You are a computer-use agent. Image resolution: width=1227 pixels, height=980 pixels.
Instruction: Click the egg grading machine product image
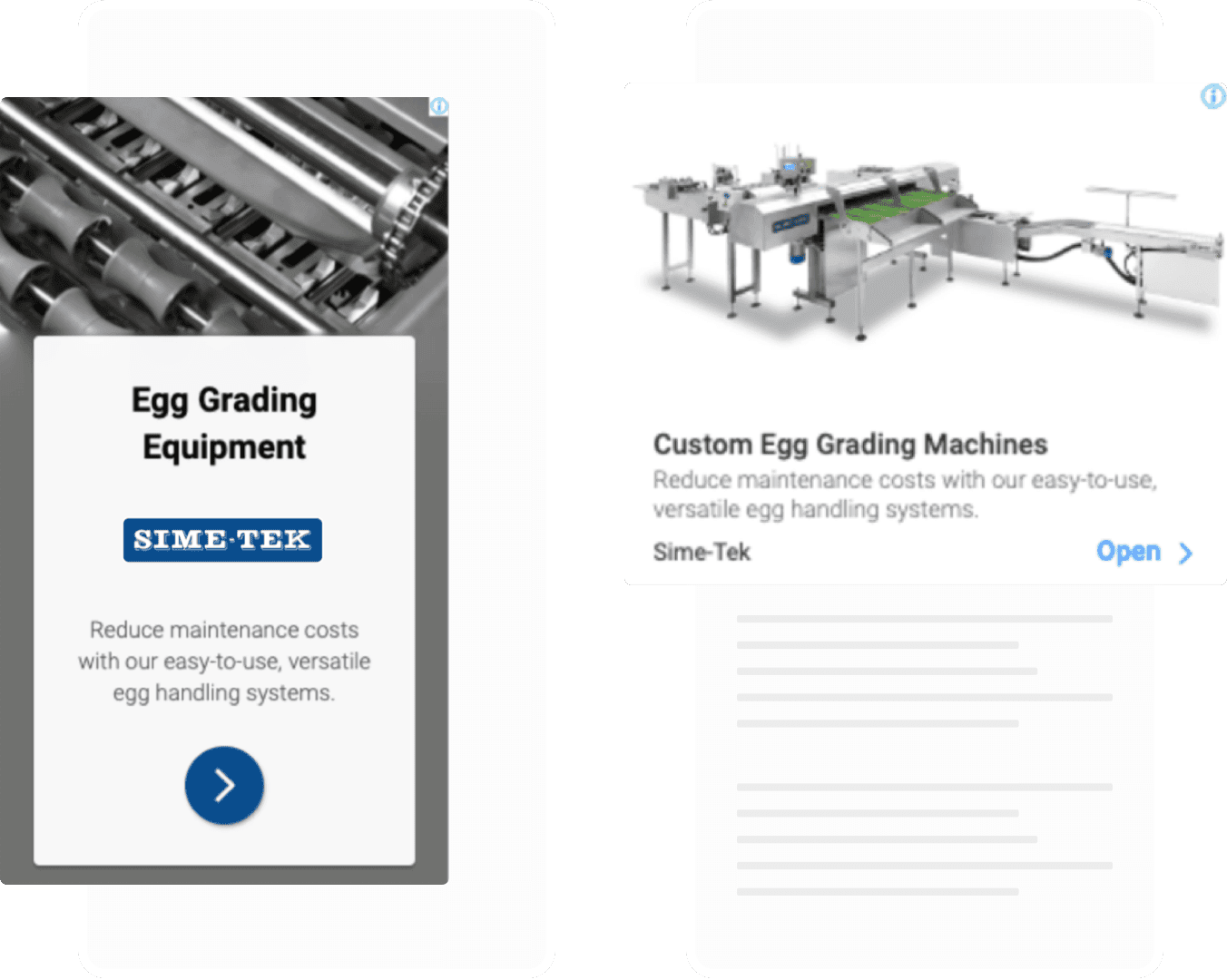928,240
